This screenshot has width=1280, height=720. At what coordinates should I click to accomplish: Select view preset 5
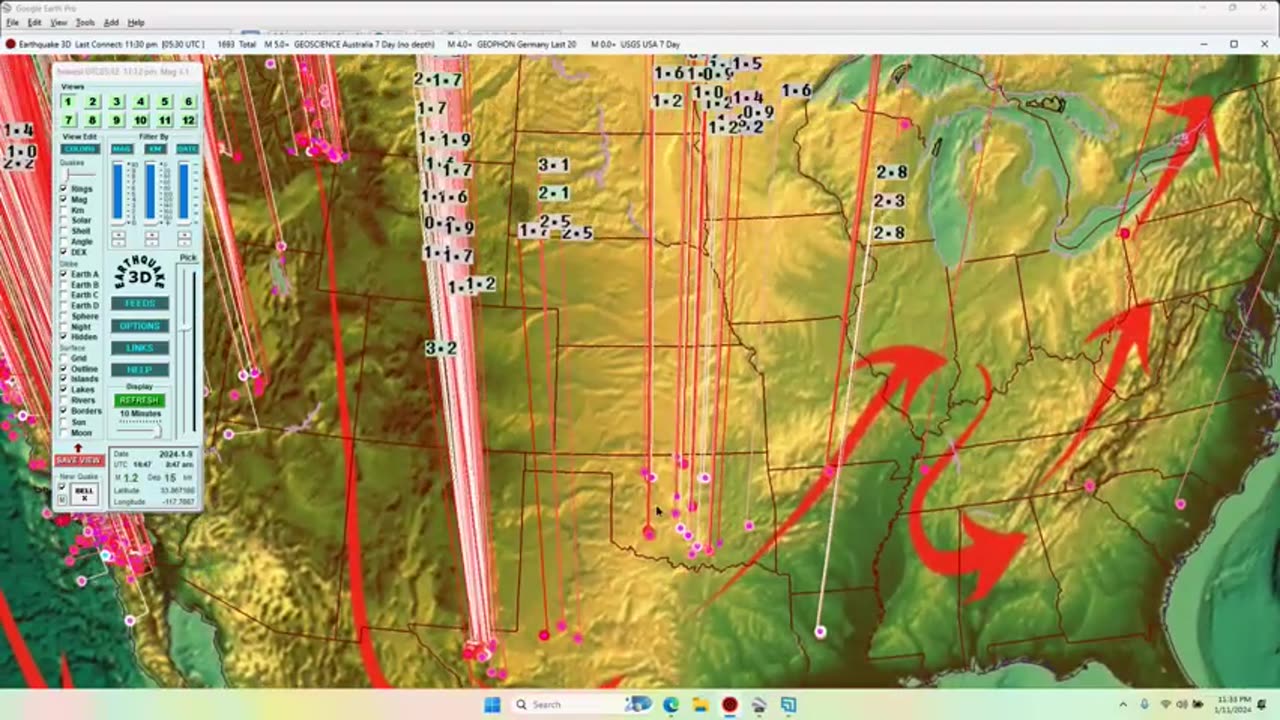coord(164,101)
